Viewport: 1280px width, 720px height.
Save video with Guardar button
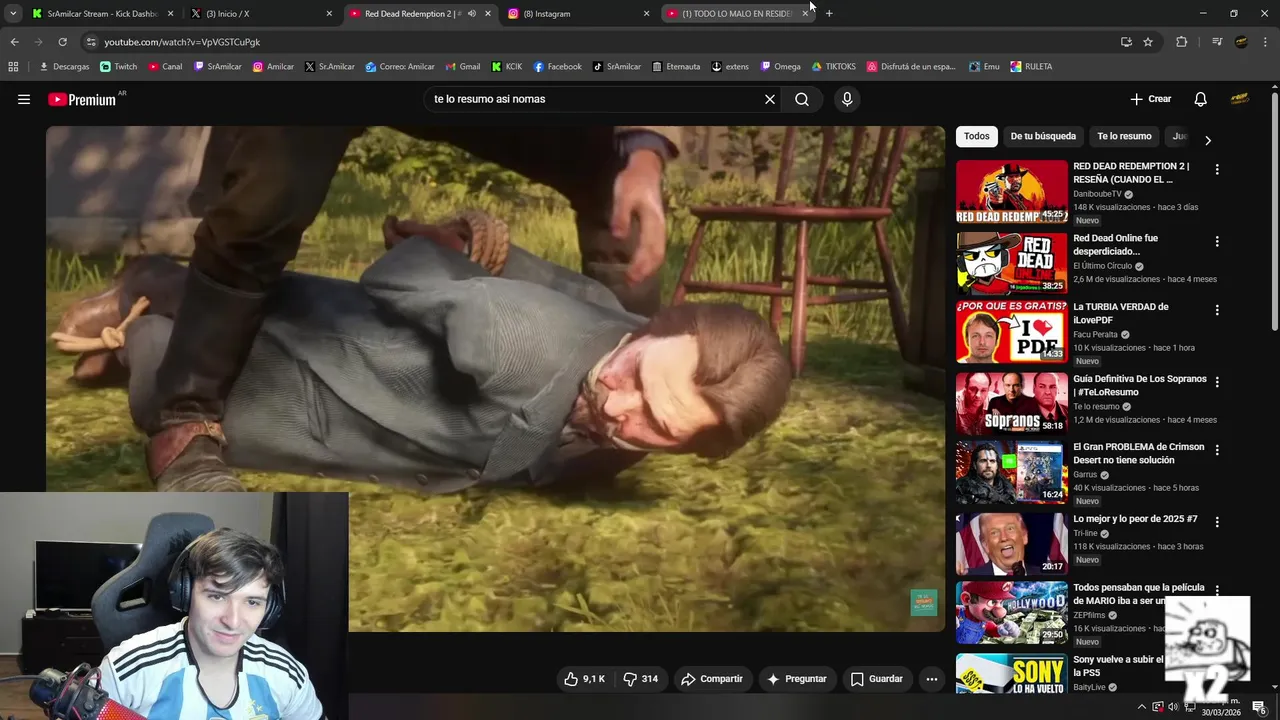[877, 679]
